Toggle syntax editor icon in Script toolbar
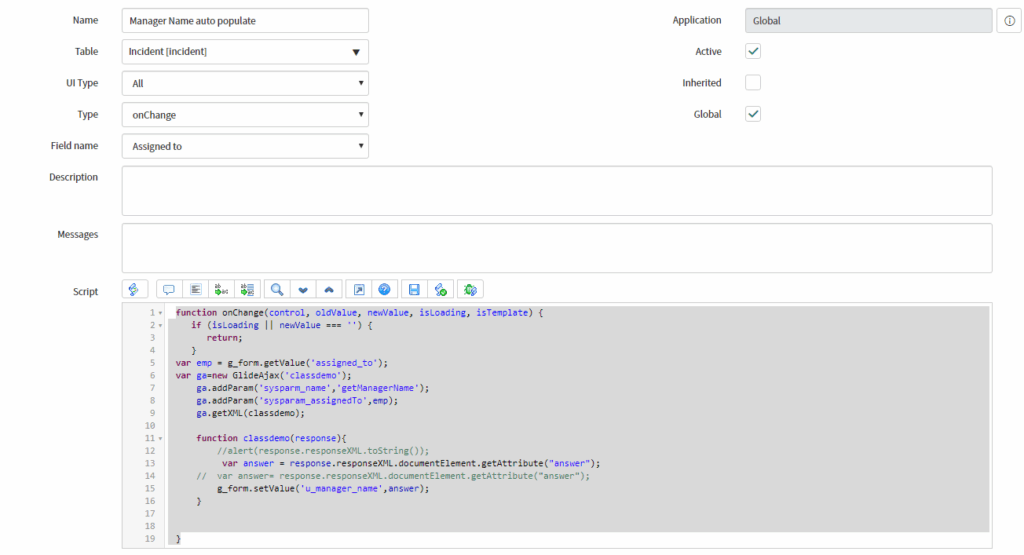This screenshot has height=555, width=1024. 135,289
